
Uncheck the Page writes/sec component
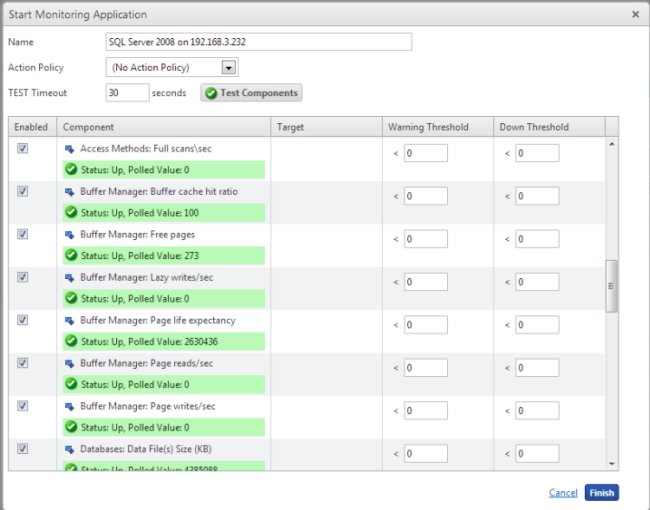point(22,406)
